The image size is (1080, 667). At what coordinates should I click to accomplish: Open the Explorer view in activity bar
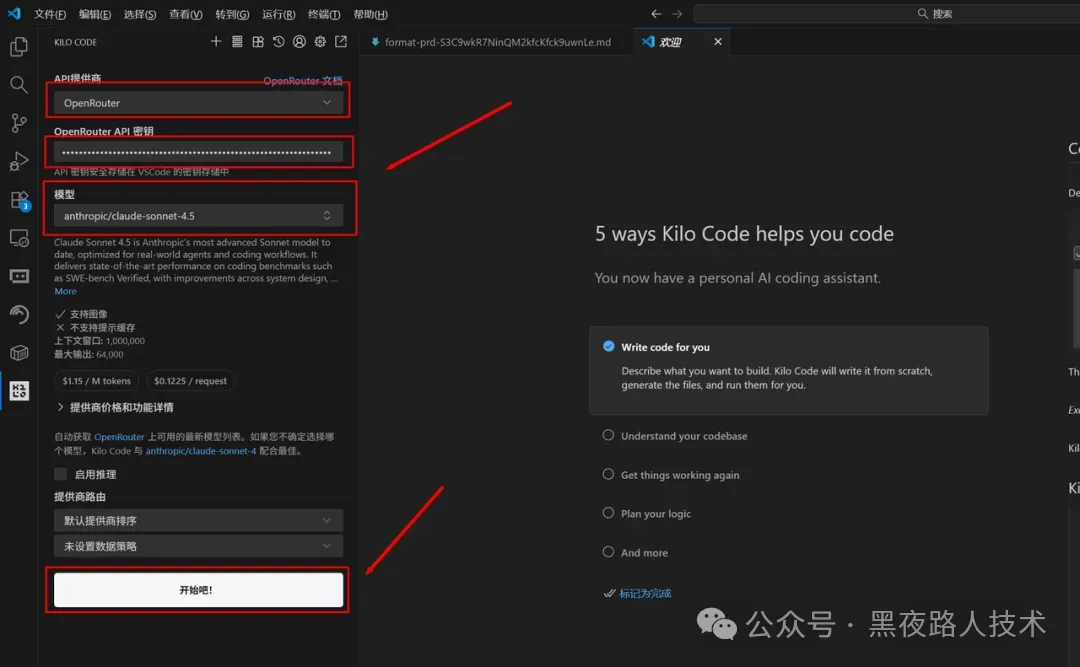pos(18,47)
